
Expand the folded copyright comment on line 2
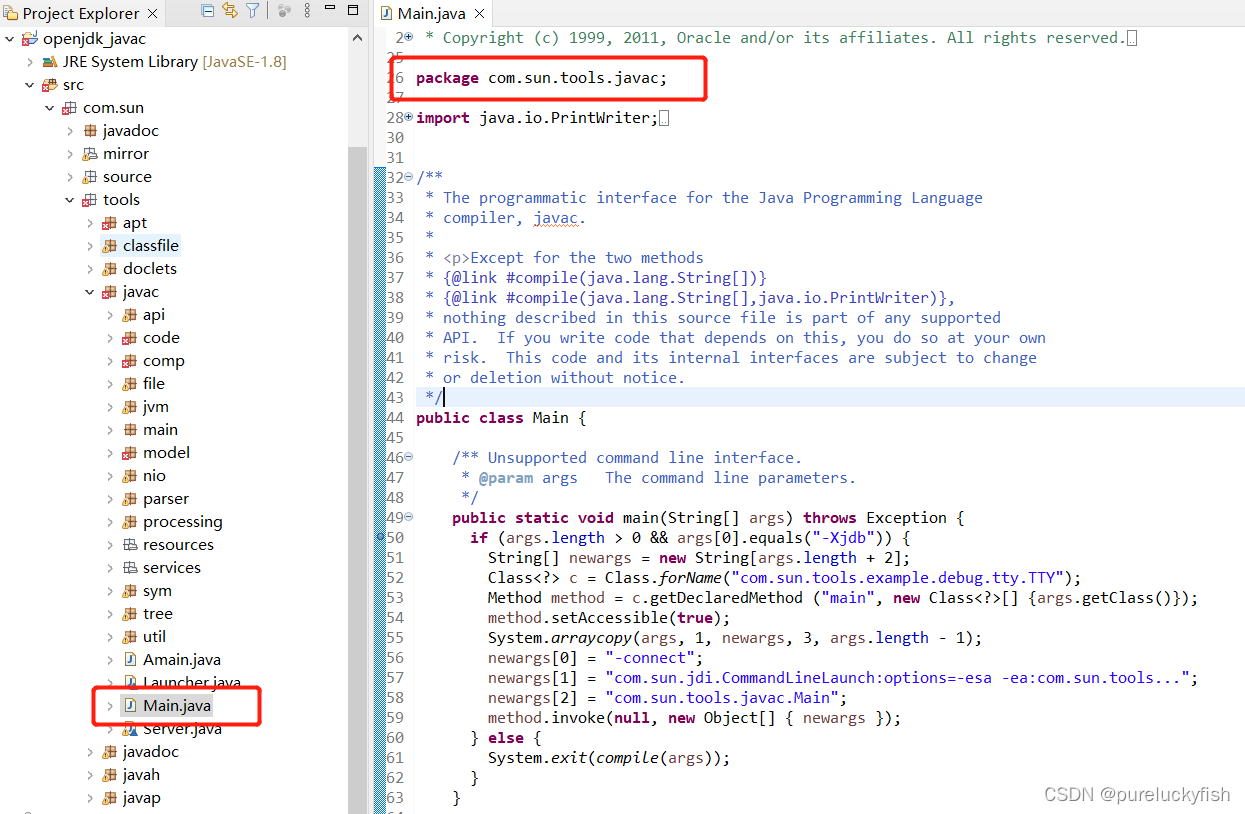408,37
